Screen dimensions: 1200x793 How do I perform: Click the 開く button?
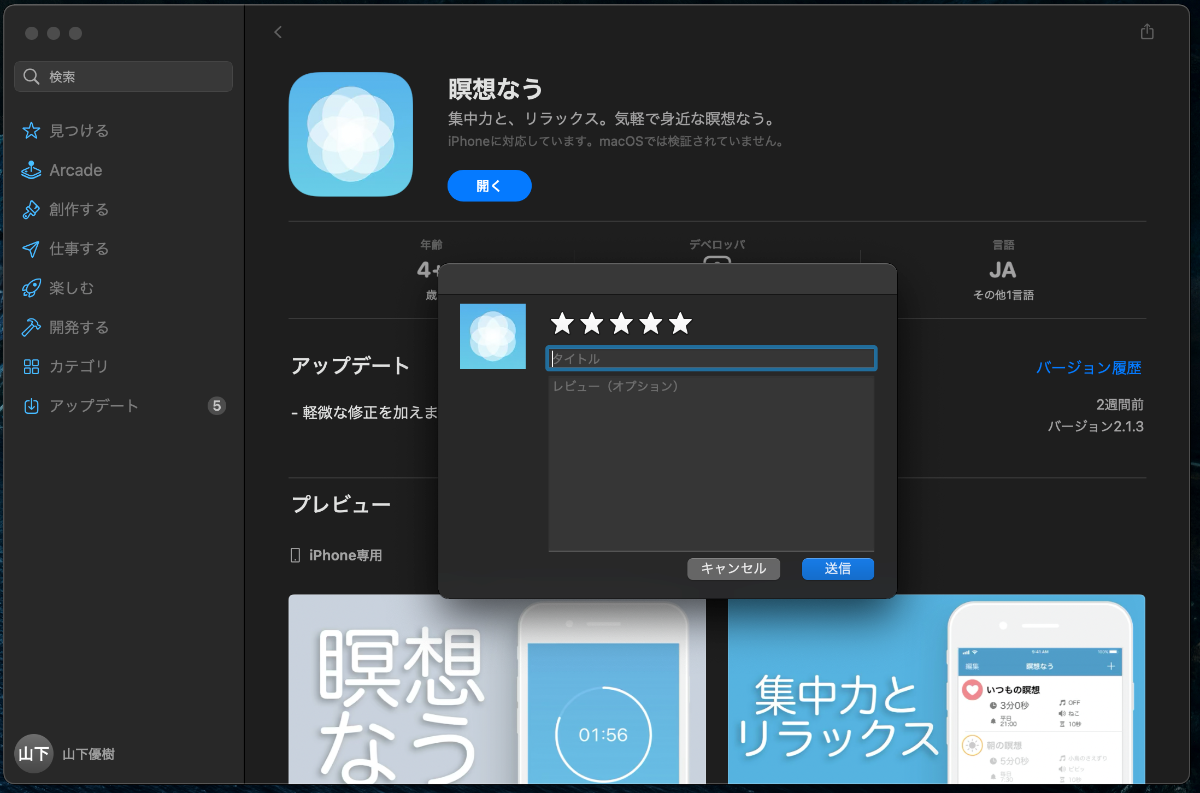489,186
